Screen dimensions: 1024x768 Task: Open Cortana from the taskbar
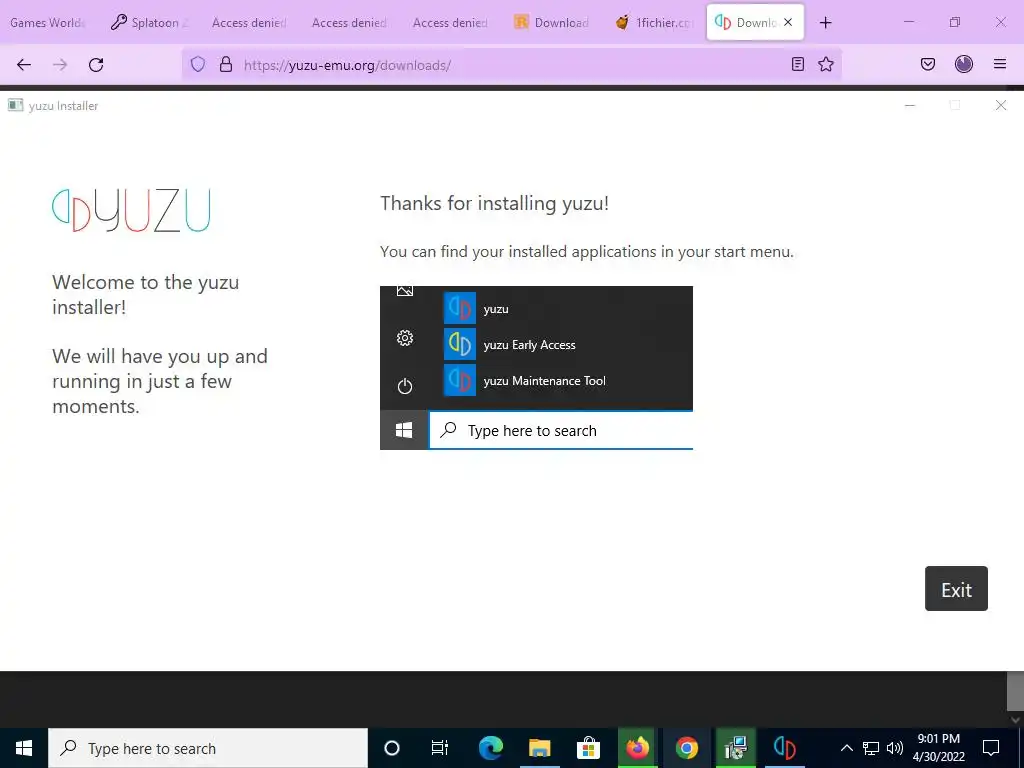(x=392, y=748)
